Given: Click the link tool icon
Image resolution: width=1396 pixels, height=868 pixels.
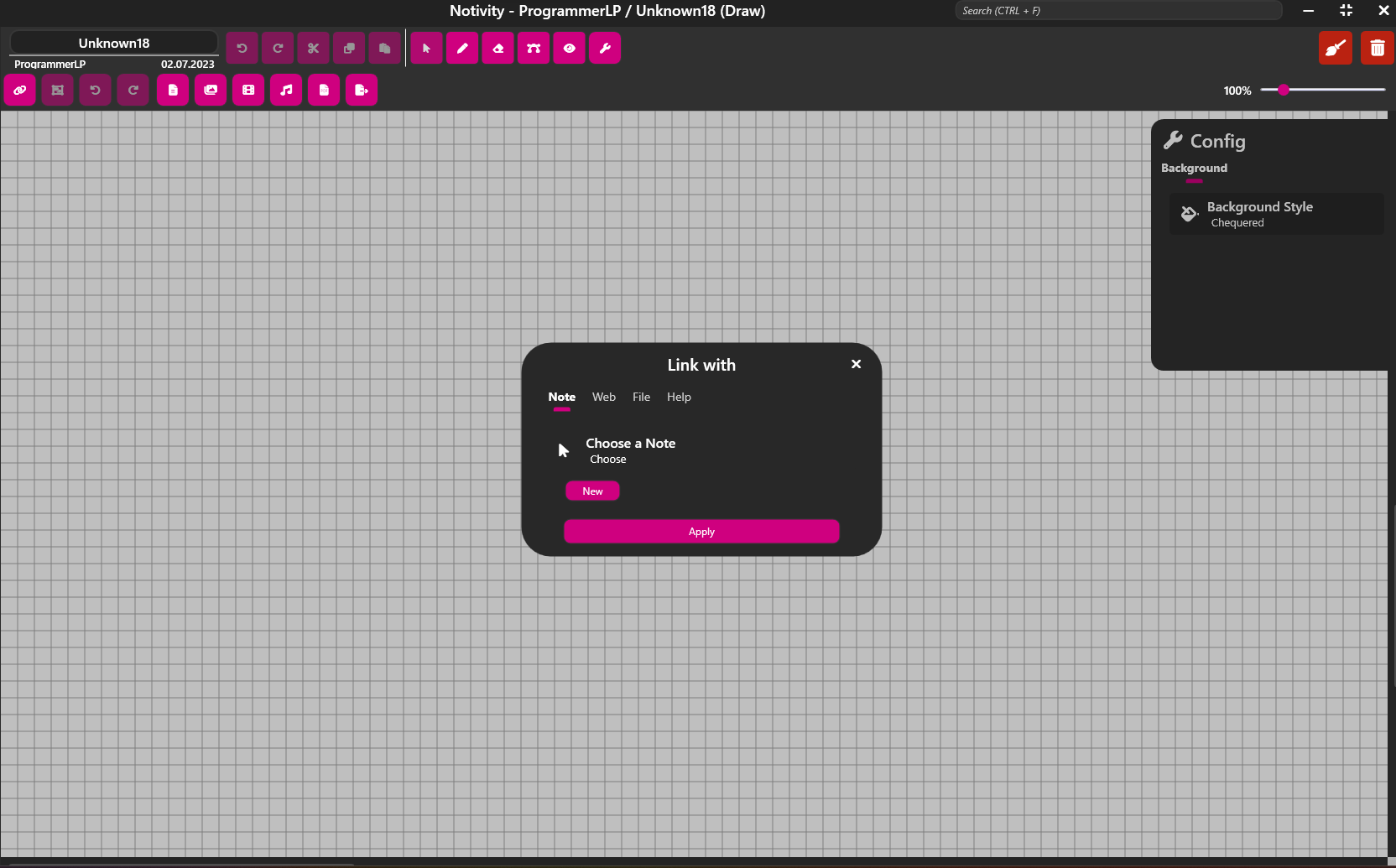Looking at the screenshot, I should (x=19, y=90).
